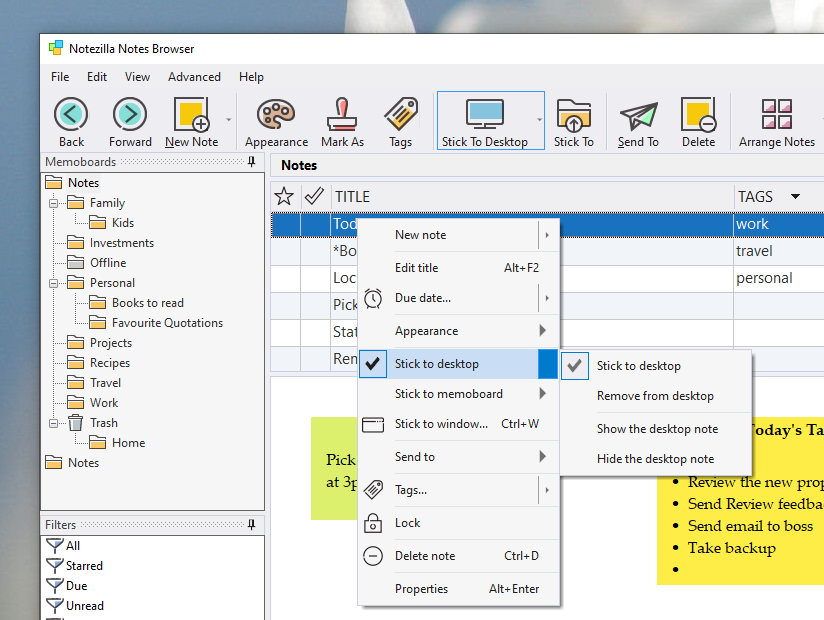Open Books to read memoboard
Screen dimensions: 824x620
pyautogui.click(x=137, y=303)
